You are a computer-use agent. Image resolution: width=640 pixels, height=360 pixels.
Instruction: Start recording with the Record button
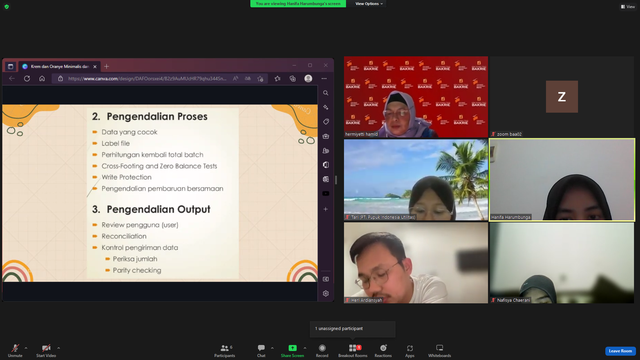[322, 350]
